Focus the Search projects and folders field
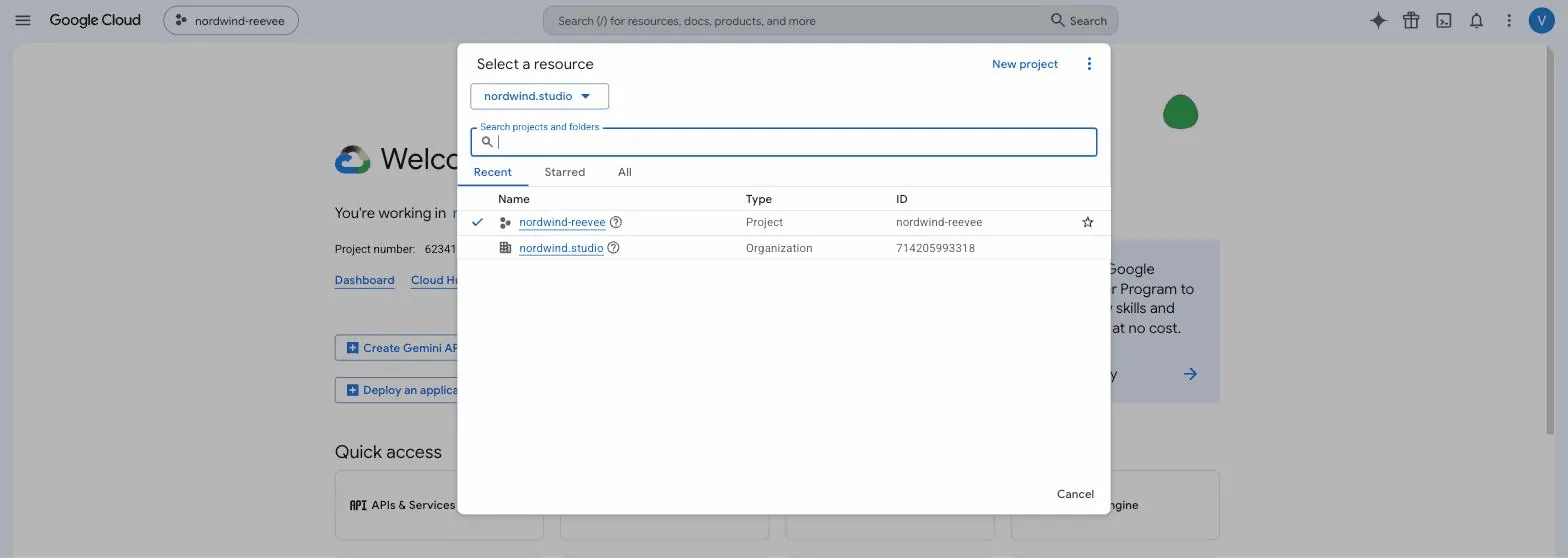 point(784,142)
